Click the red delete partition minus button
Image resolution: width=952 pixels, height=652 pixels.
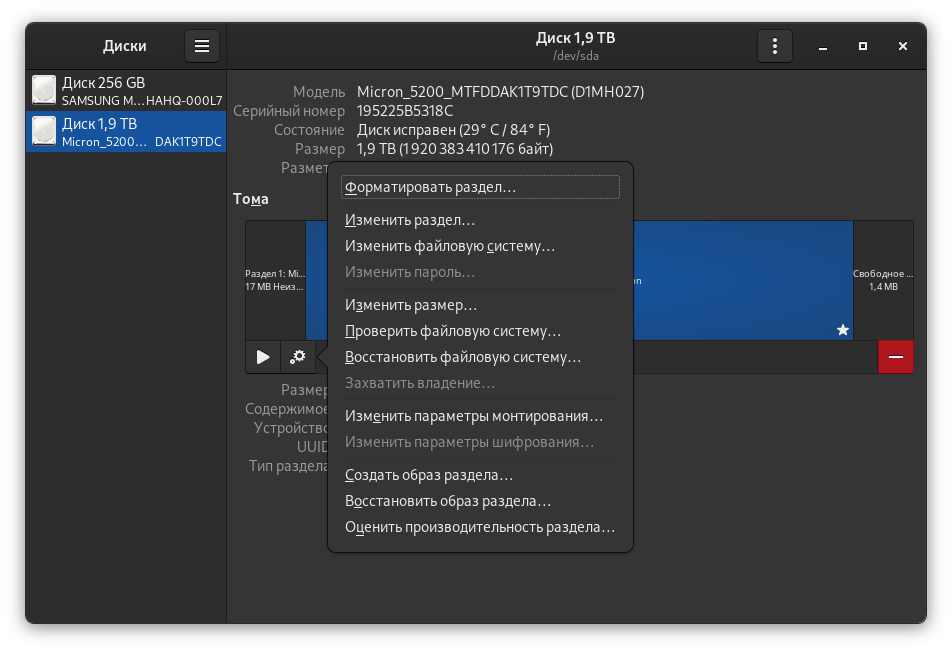895,357
